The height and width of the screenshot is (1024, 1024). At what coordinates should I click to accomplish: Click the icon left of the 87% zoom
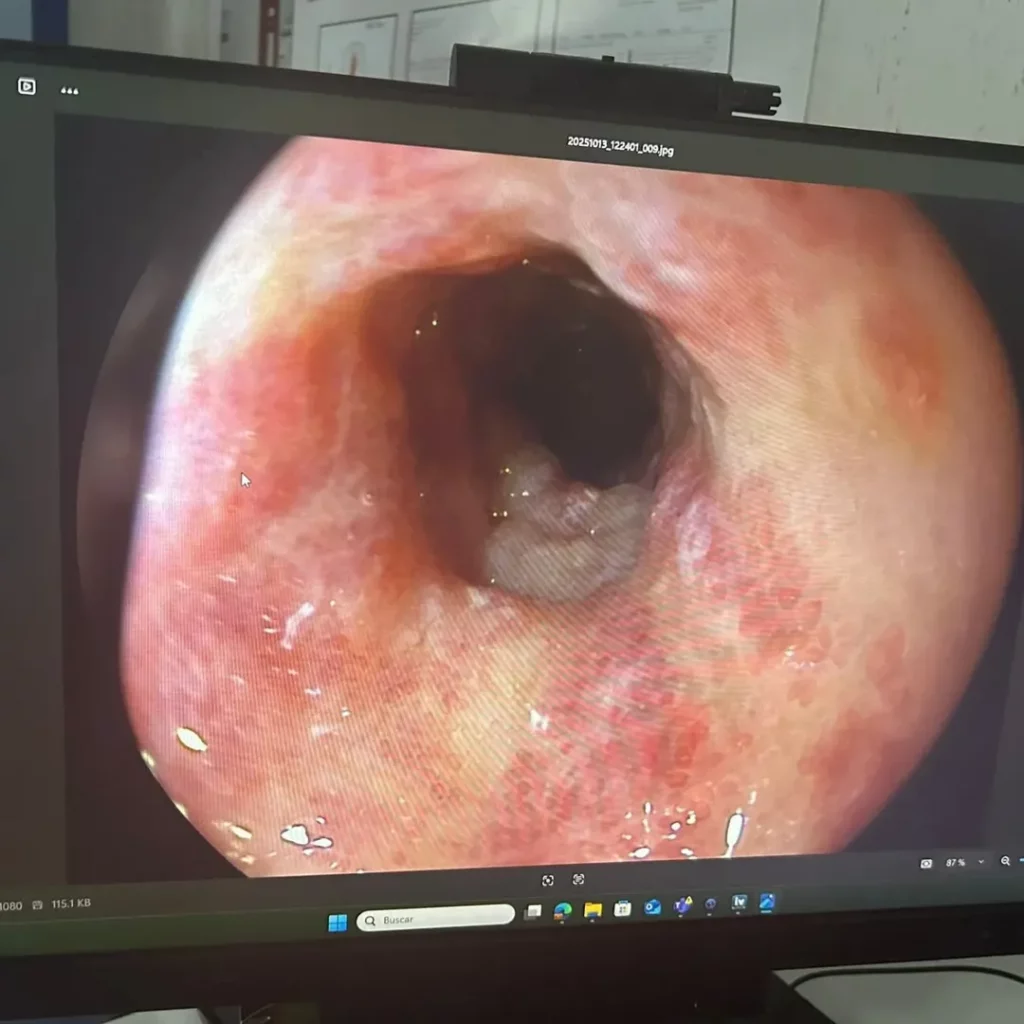[926, 862]
